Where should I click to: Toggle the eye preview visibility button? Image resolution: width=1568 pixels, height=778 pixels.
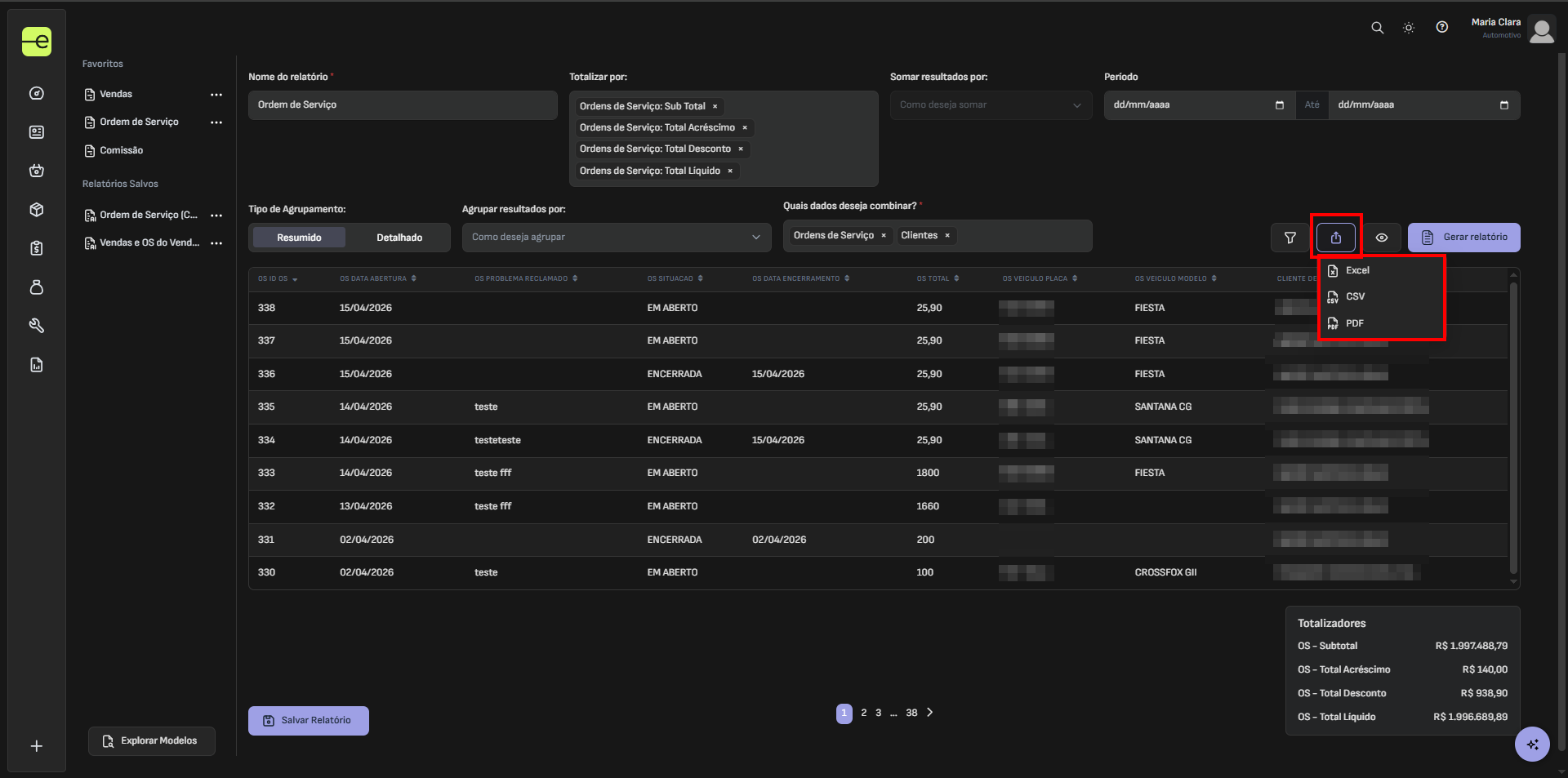click(x=1382, y=238)
